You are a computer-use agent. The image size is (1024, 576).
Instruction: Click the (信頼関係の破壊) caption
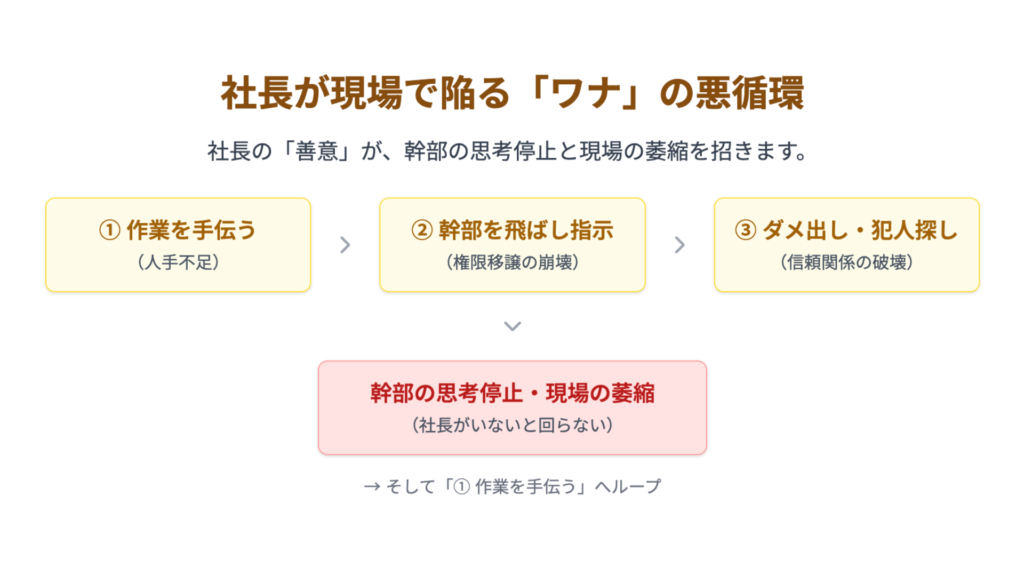tap(846, 262)
